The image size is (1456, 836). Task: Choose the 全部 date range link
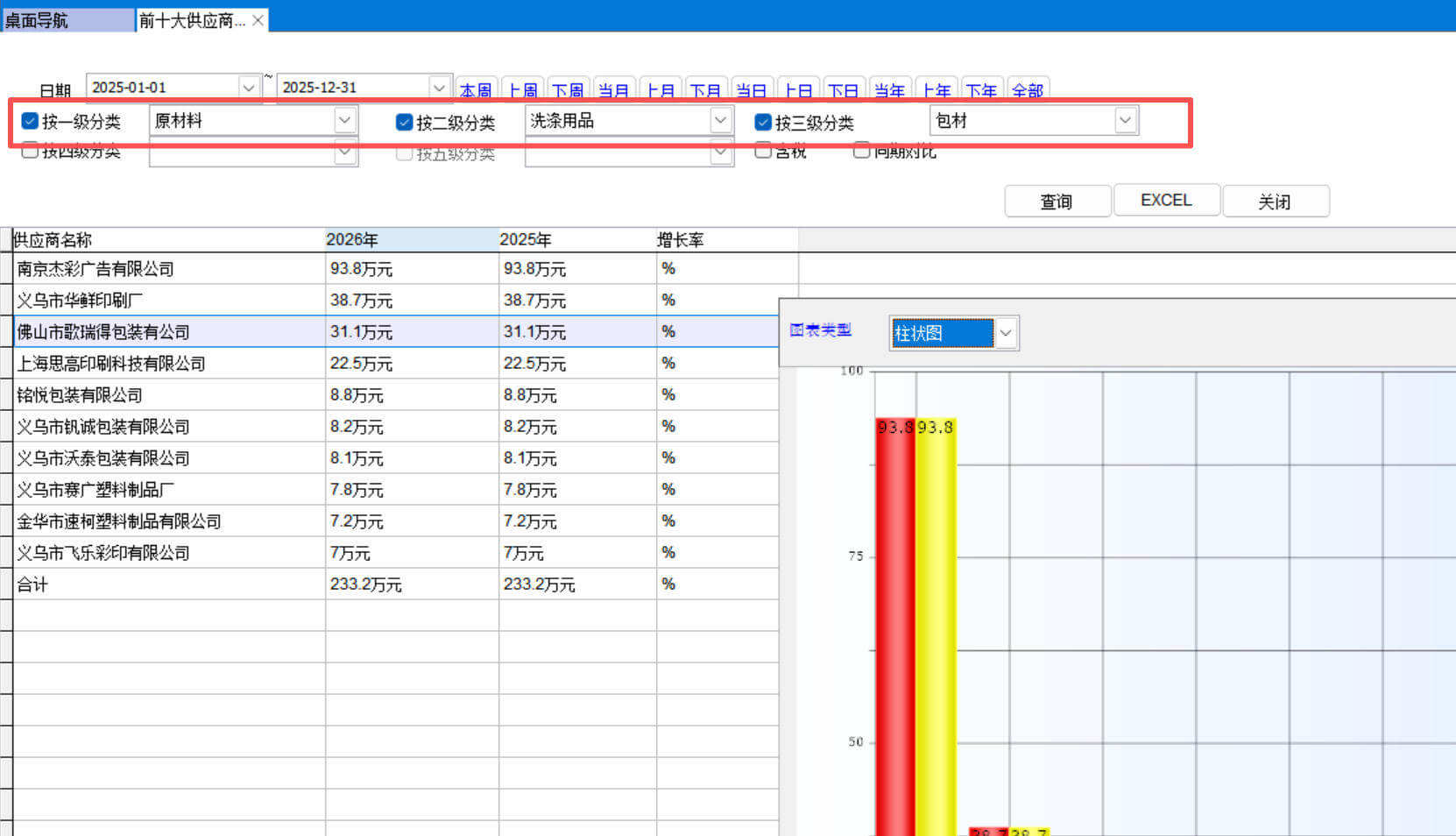pos(1027,90)
